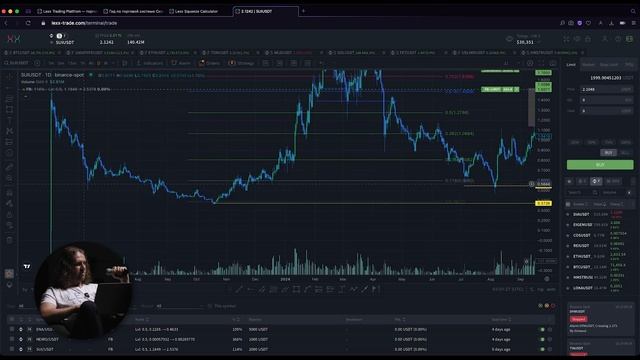Select the zoom tool in the left toolbar

tap(9, 178)
